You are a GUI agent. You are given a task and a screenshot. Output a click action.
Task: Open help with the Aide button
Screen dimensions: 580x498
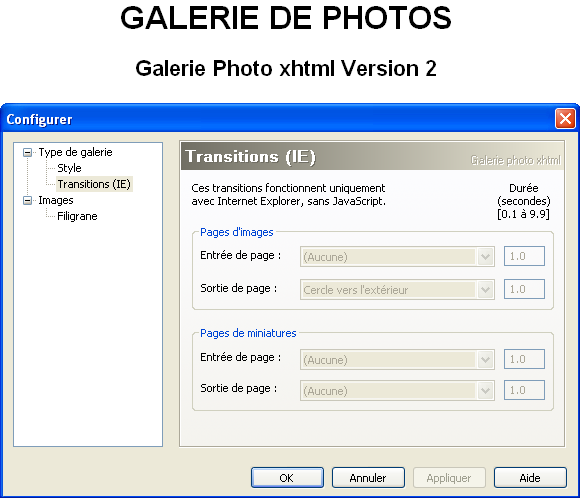coord(530,478)
